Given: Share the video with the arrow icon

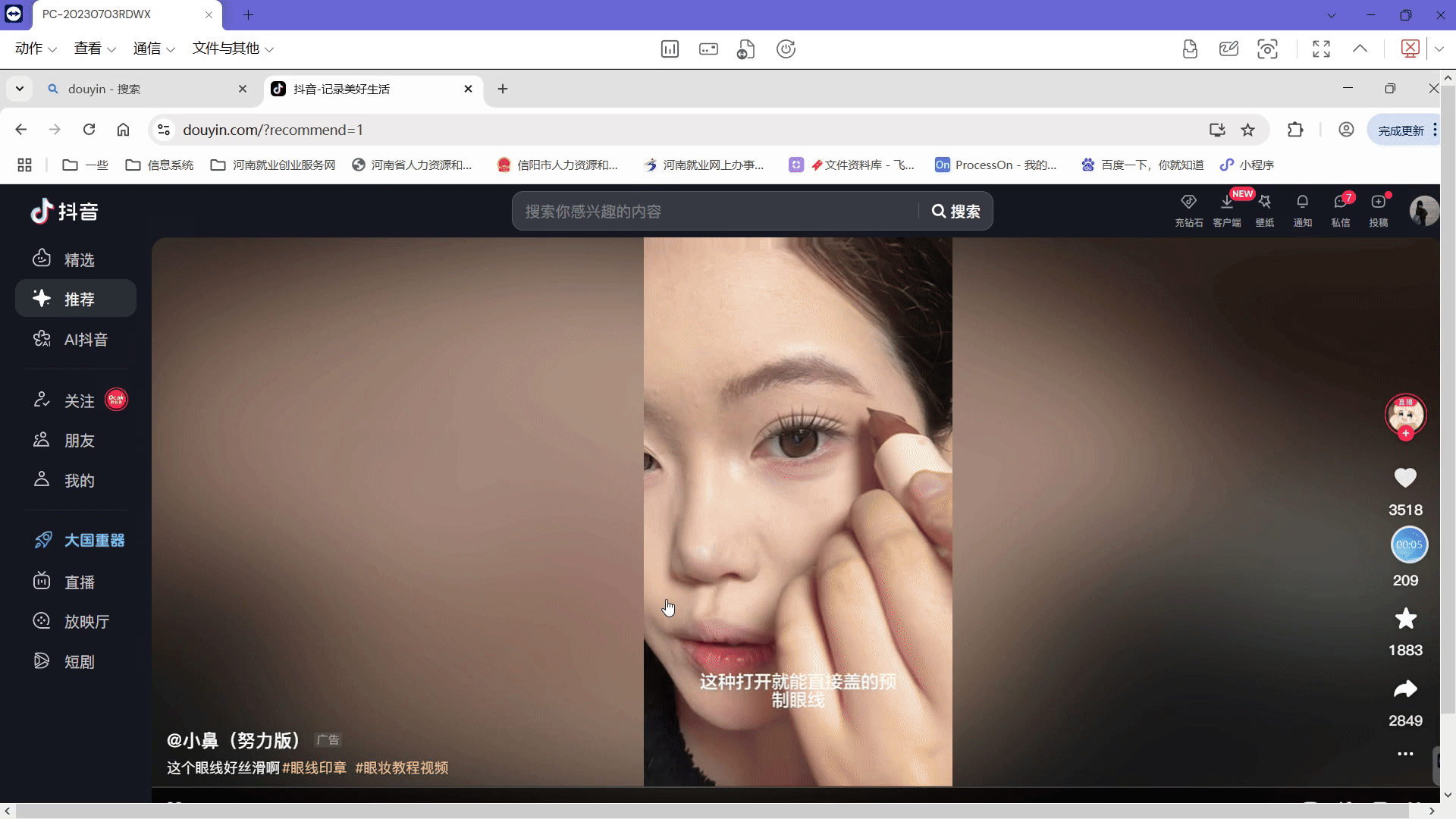Looking at the screenshot, I should point(1405,689).
